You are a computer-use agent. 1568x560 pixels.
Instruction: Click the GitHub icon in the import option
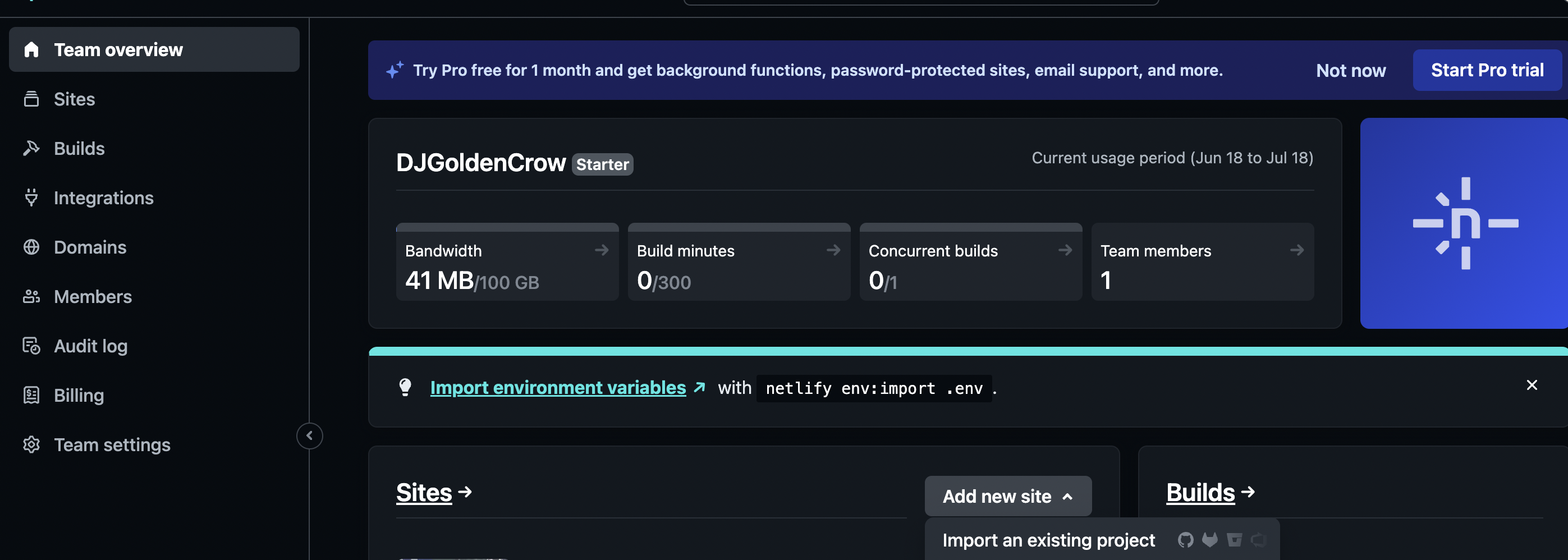(1186, 540)
